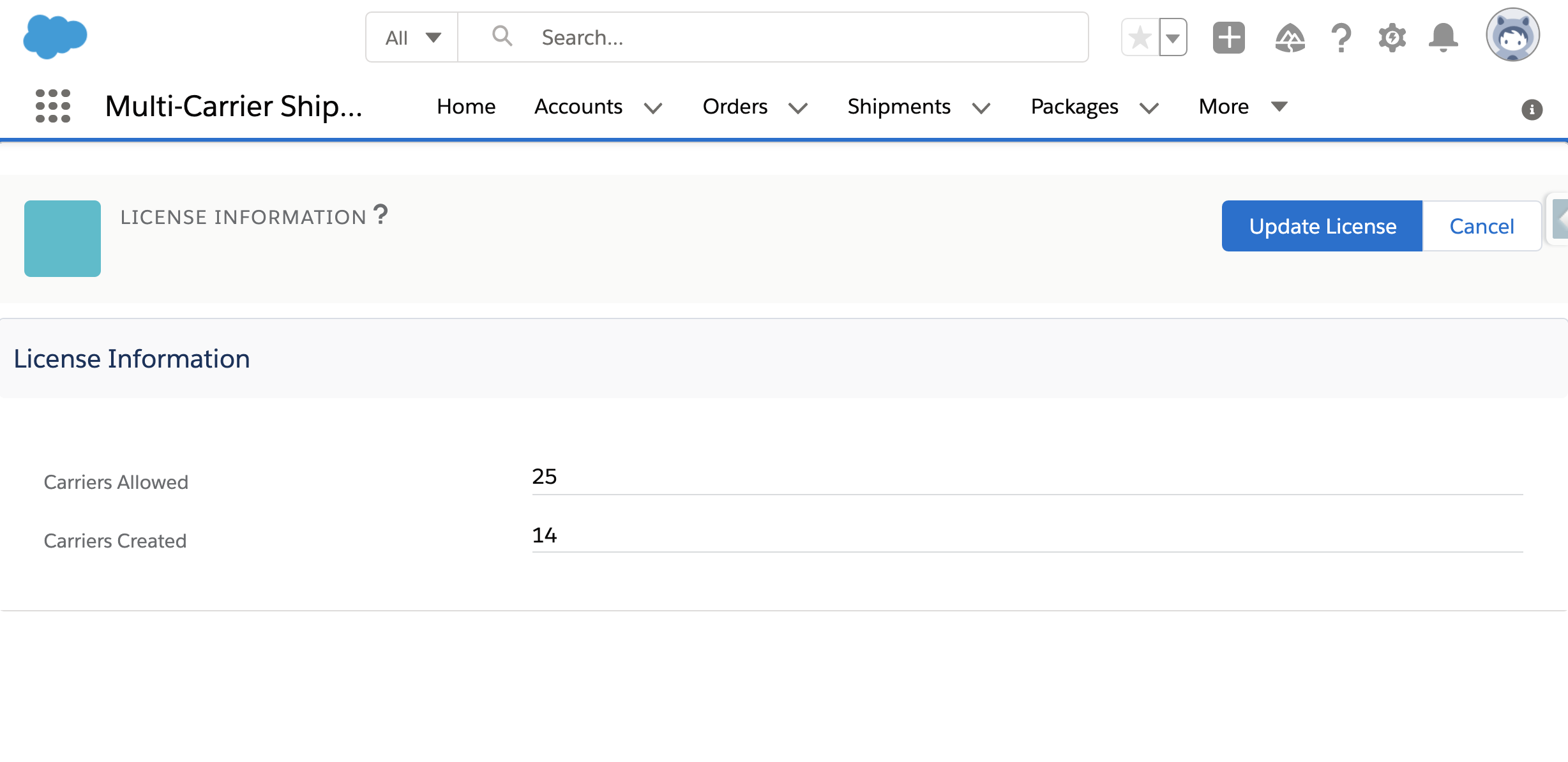Open the Packages tab

[1074, 107]
